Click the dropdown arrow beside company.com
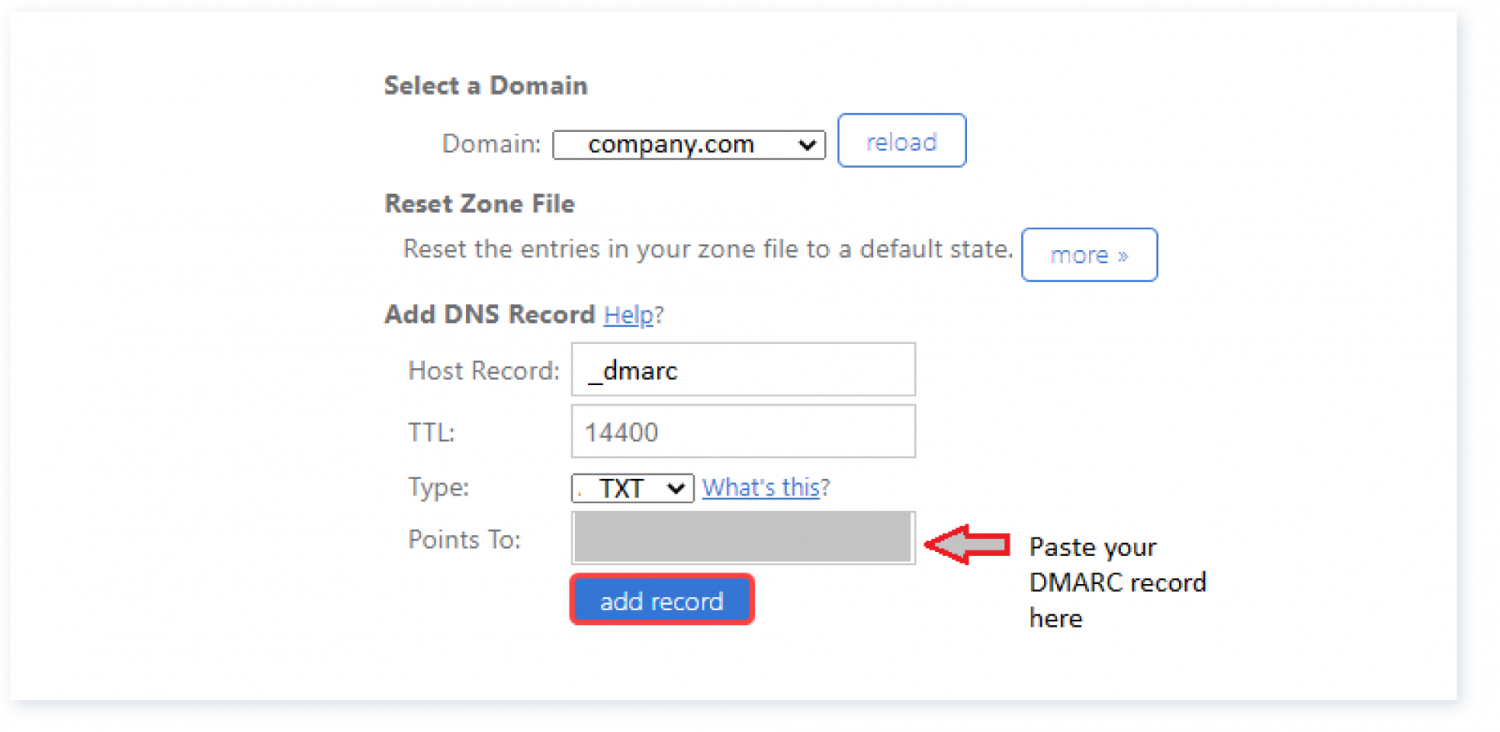Viewport: 1500px width, 732px height. [x=808, y=144]
